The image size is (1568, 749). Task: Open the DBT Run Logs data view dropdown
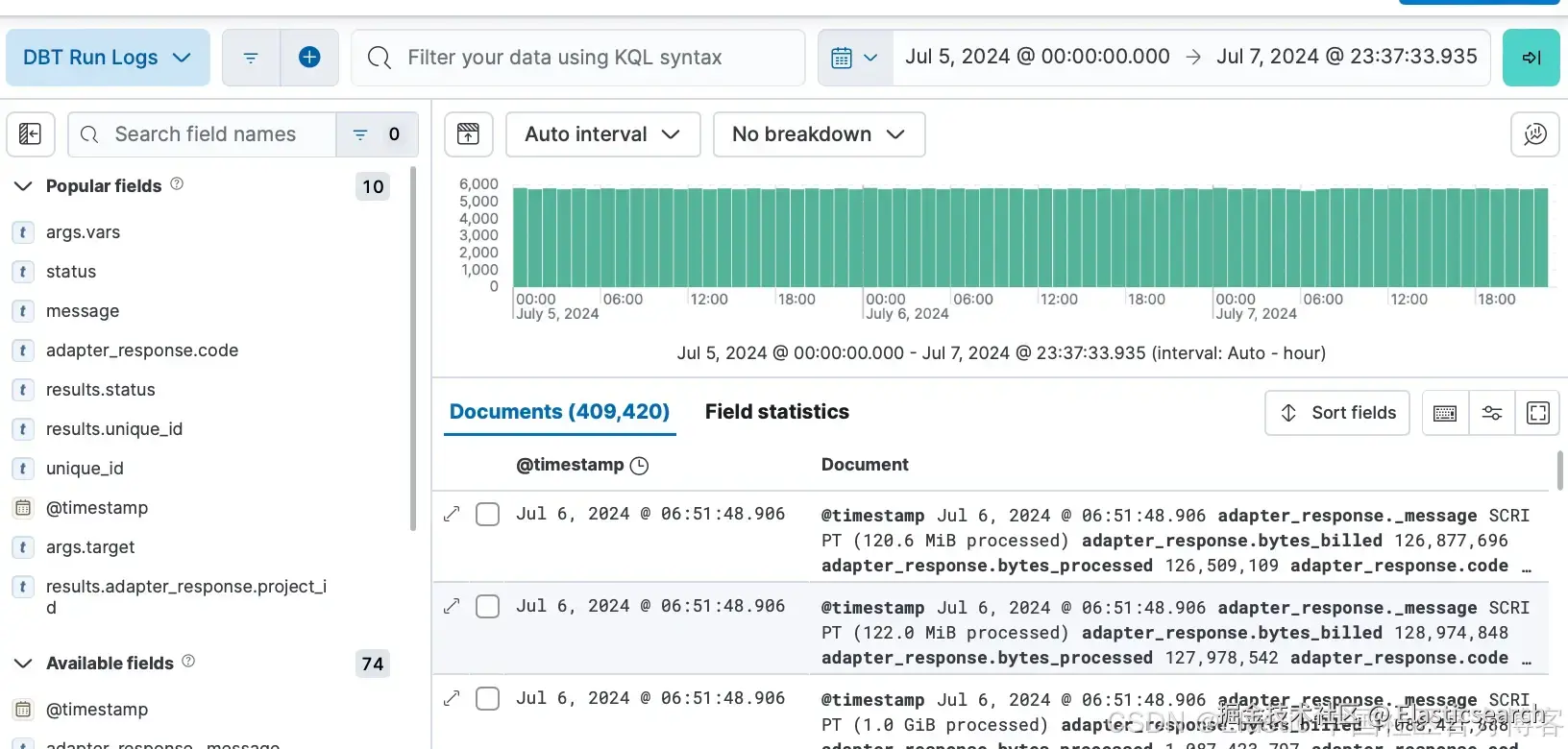pos(108,58)
